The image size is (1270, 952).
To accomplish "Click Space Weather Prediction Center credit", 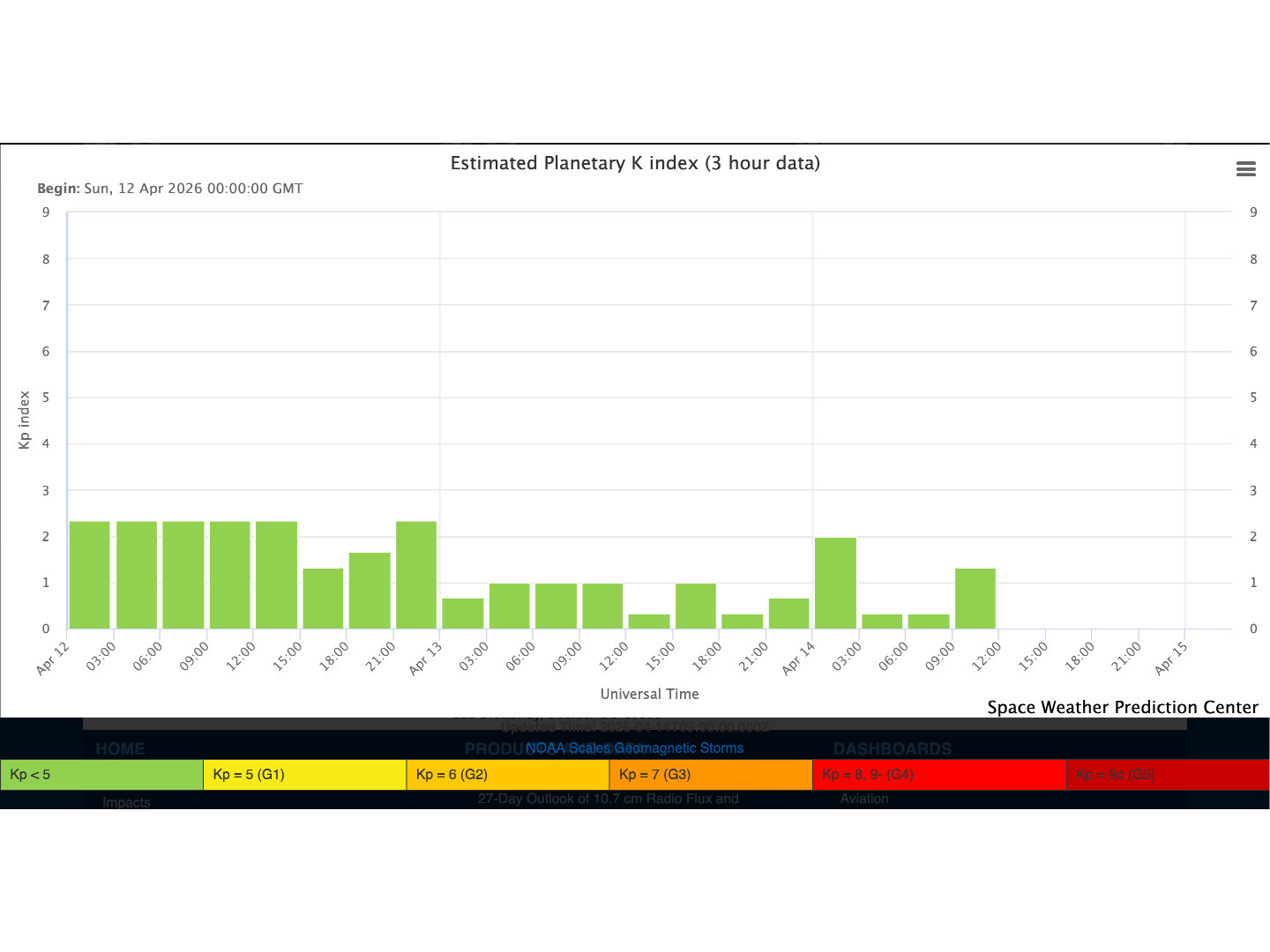I will [x=1122, y=707].
